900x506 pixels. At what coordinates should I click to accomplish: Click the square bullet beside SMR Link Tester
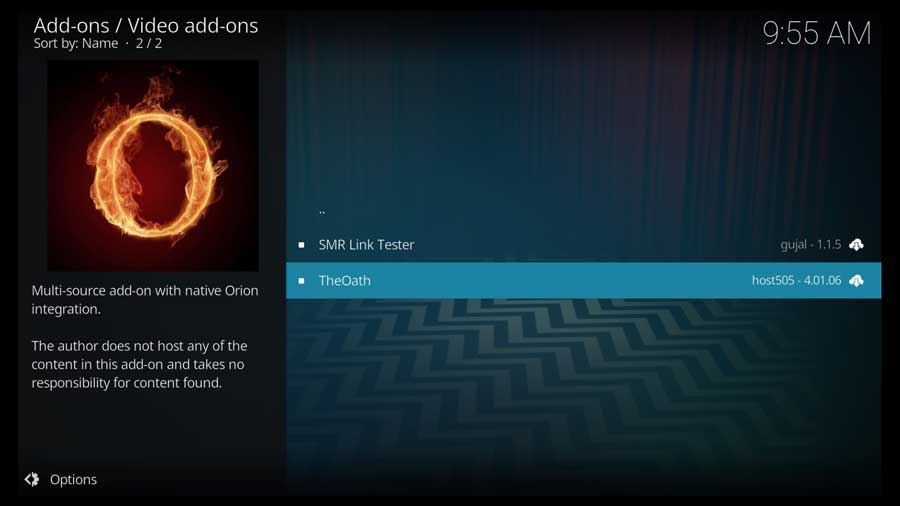pyautogui.click(x=301, y=245)
